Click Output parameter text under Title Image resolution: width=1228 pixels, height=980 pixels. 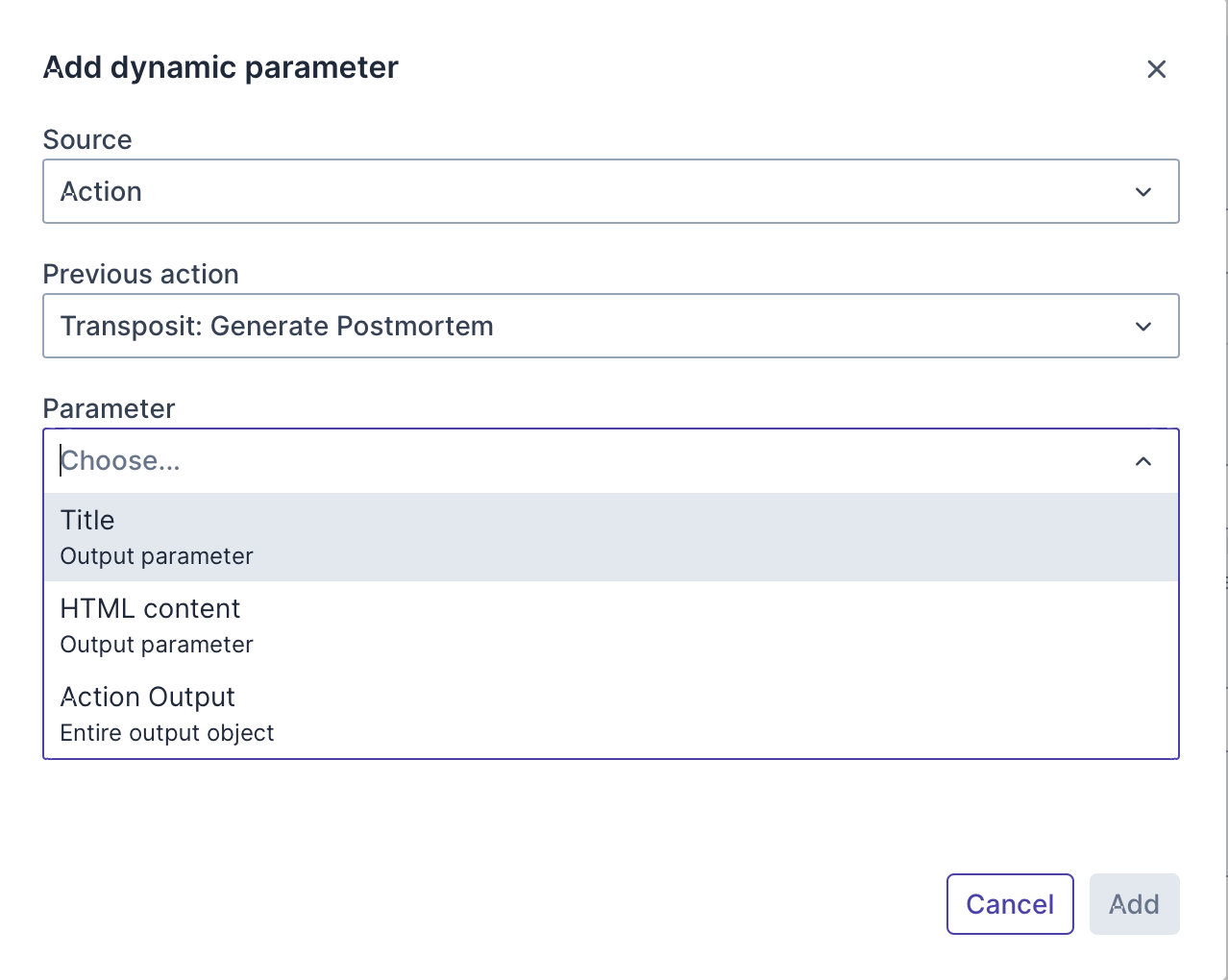tap(157, 557)
